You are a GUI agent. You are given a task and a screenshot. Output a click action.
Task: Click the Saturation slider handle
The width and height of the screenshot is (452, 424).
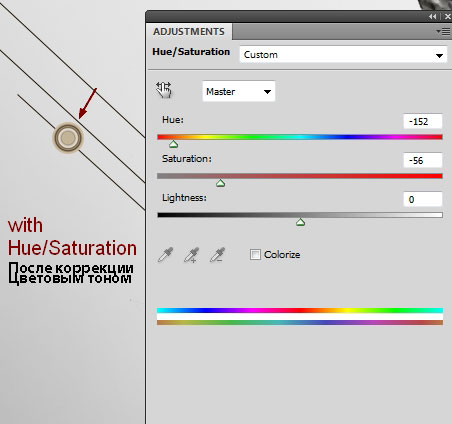point(220,183)
